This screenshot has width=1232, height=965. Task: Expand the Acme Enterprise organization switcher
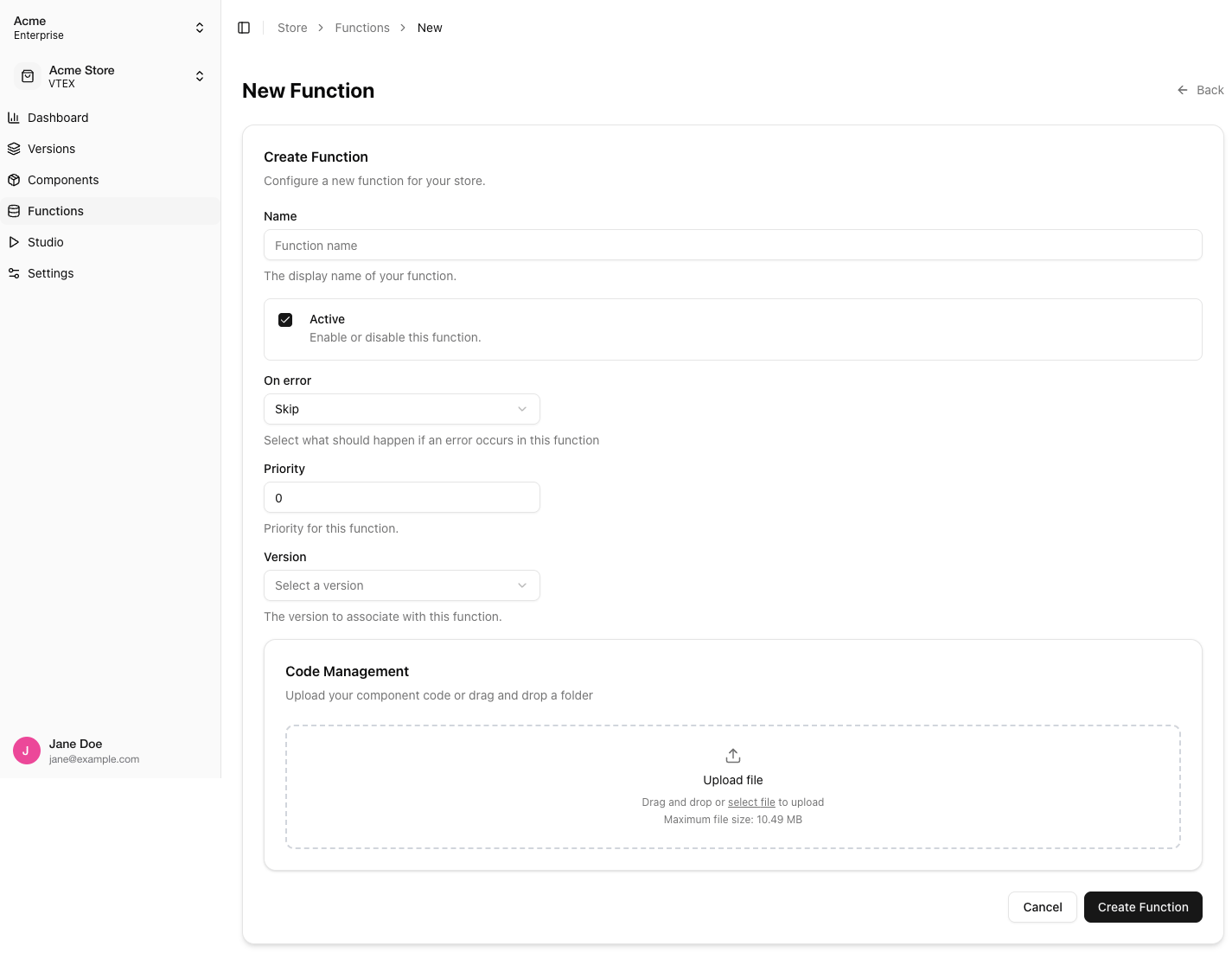[110, 28]
